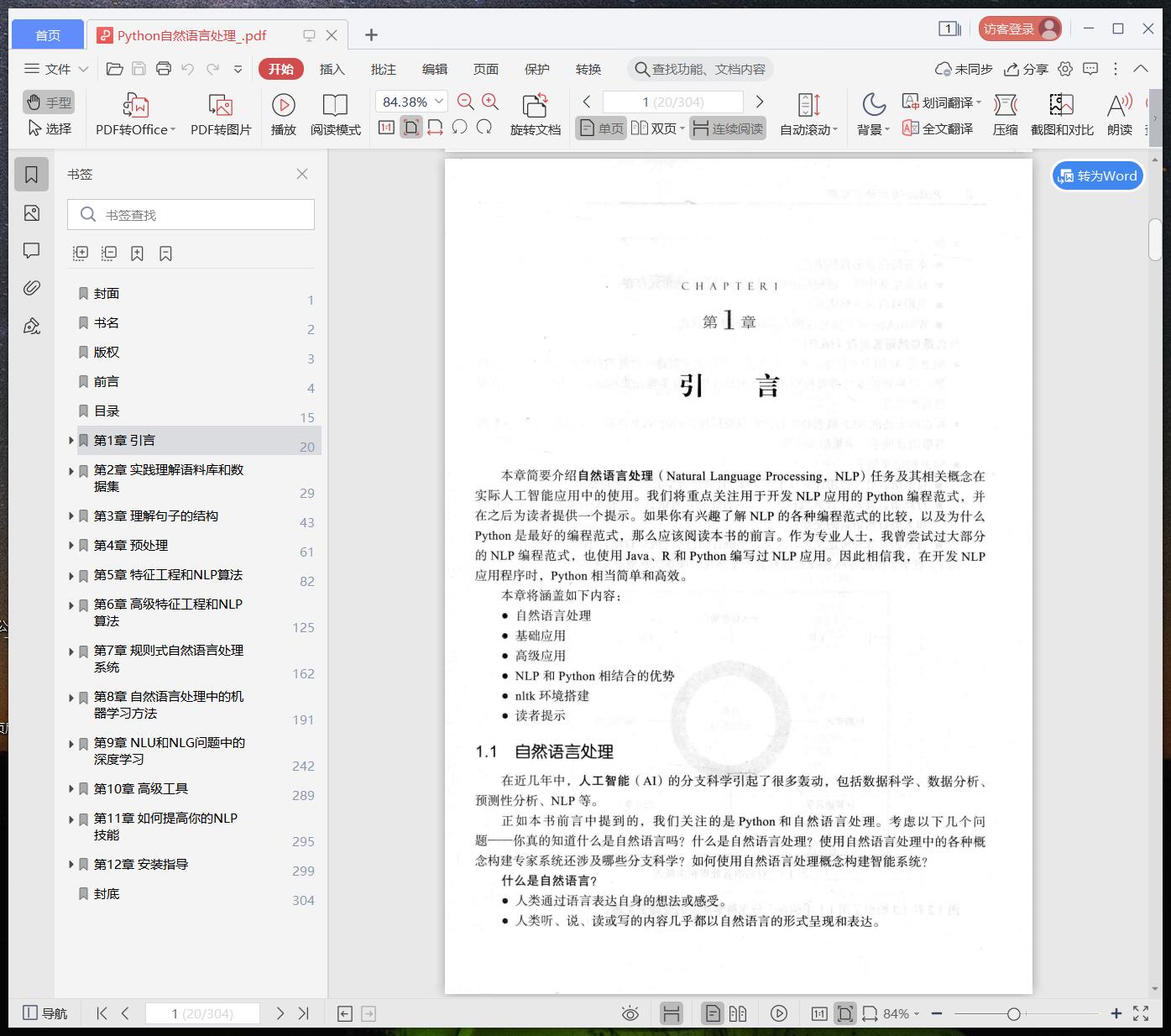Set actual size with the ribbon 1:1 icon
The image size is (1171, 1036).
click(386, 128)
